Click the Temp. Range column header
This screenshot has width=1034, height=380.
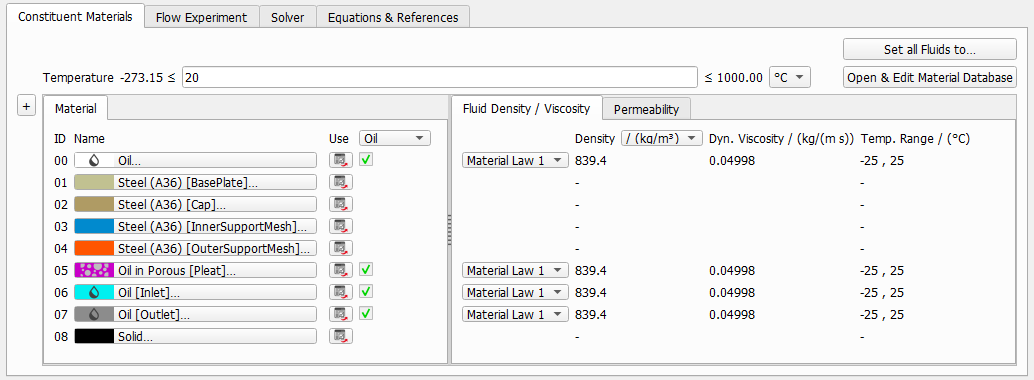point(915,139)
